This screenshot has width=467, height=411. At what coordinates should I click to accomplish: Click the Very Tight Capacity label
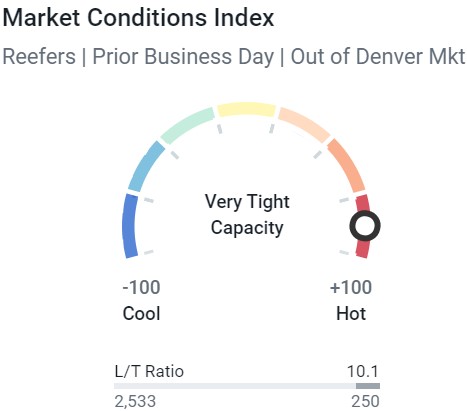[x=247, y=215]
